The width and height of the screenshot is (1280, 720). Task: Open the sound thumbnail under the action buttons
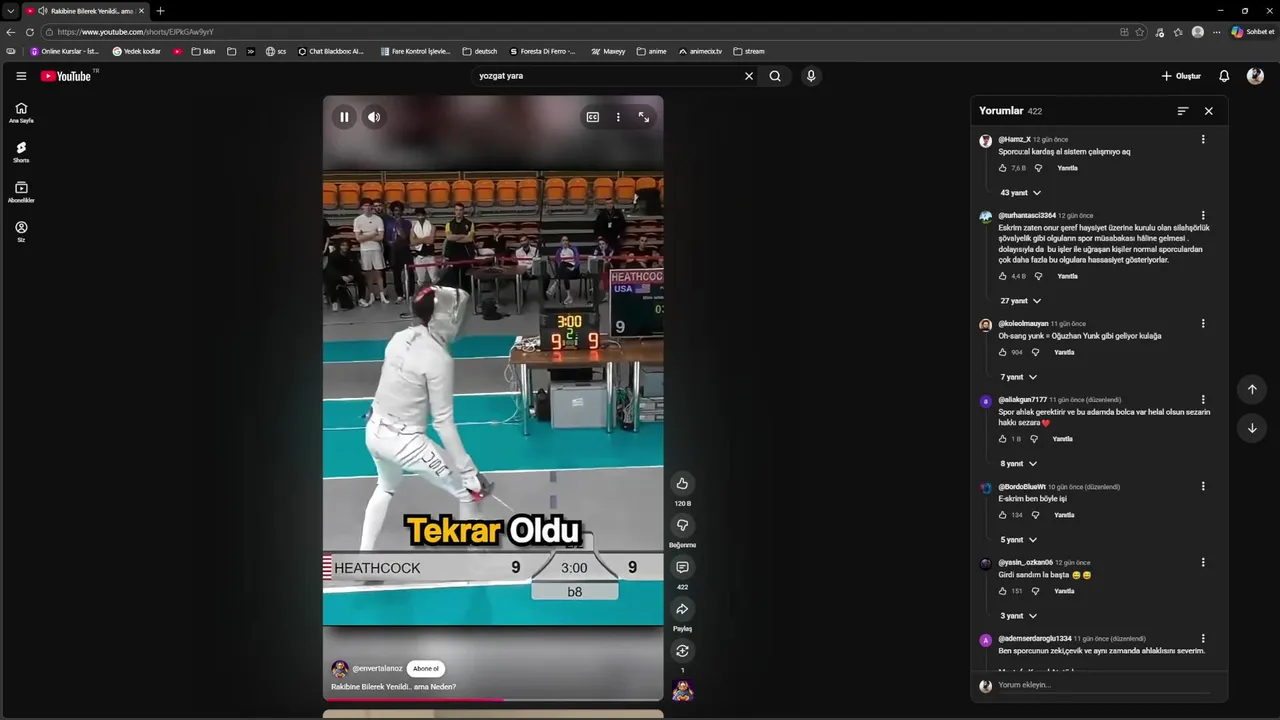683,690
